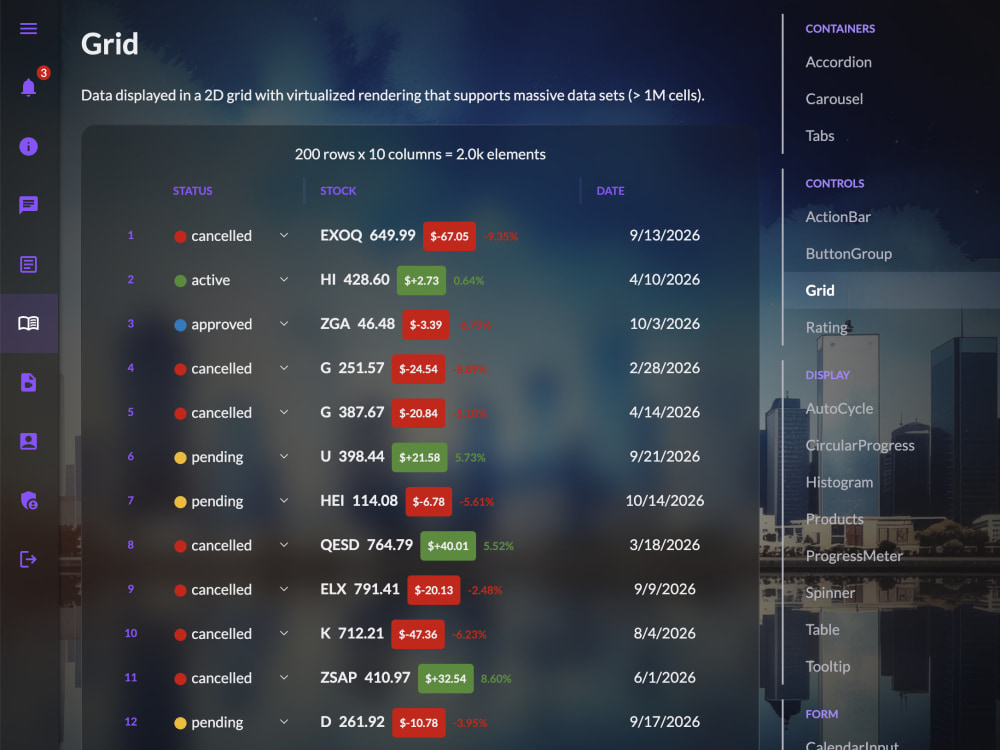Expand status dropdown in row 11
Screen dimensions: 1000x750
point(284,677)
